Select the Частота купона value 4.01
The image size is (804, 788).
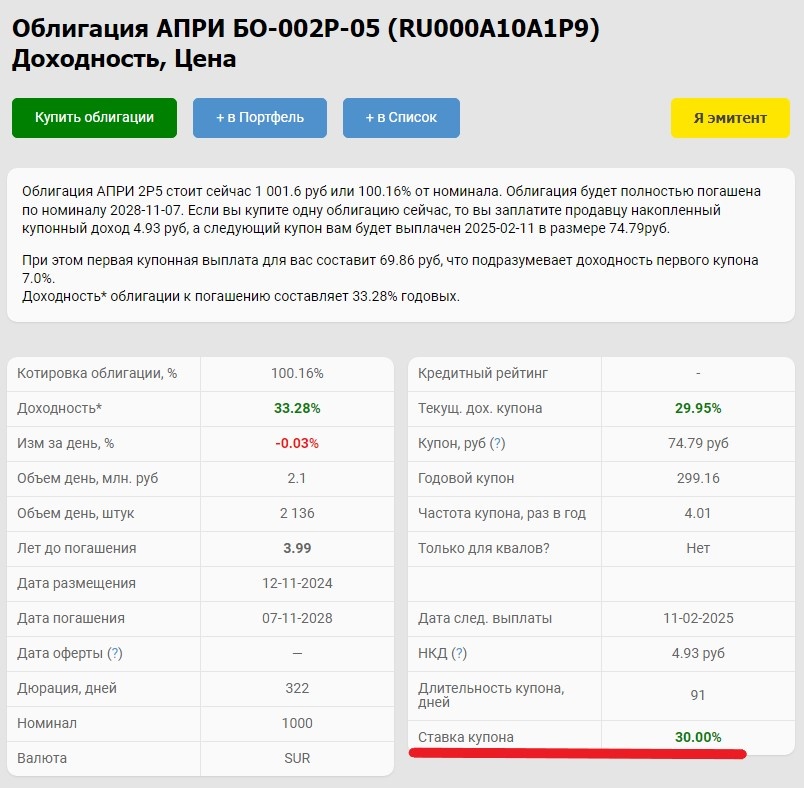tap(698, 513)
